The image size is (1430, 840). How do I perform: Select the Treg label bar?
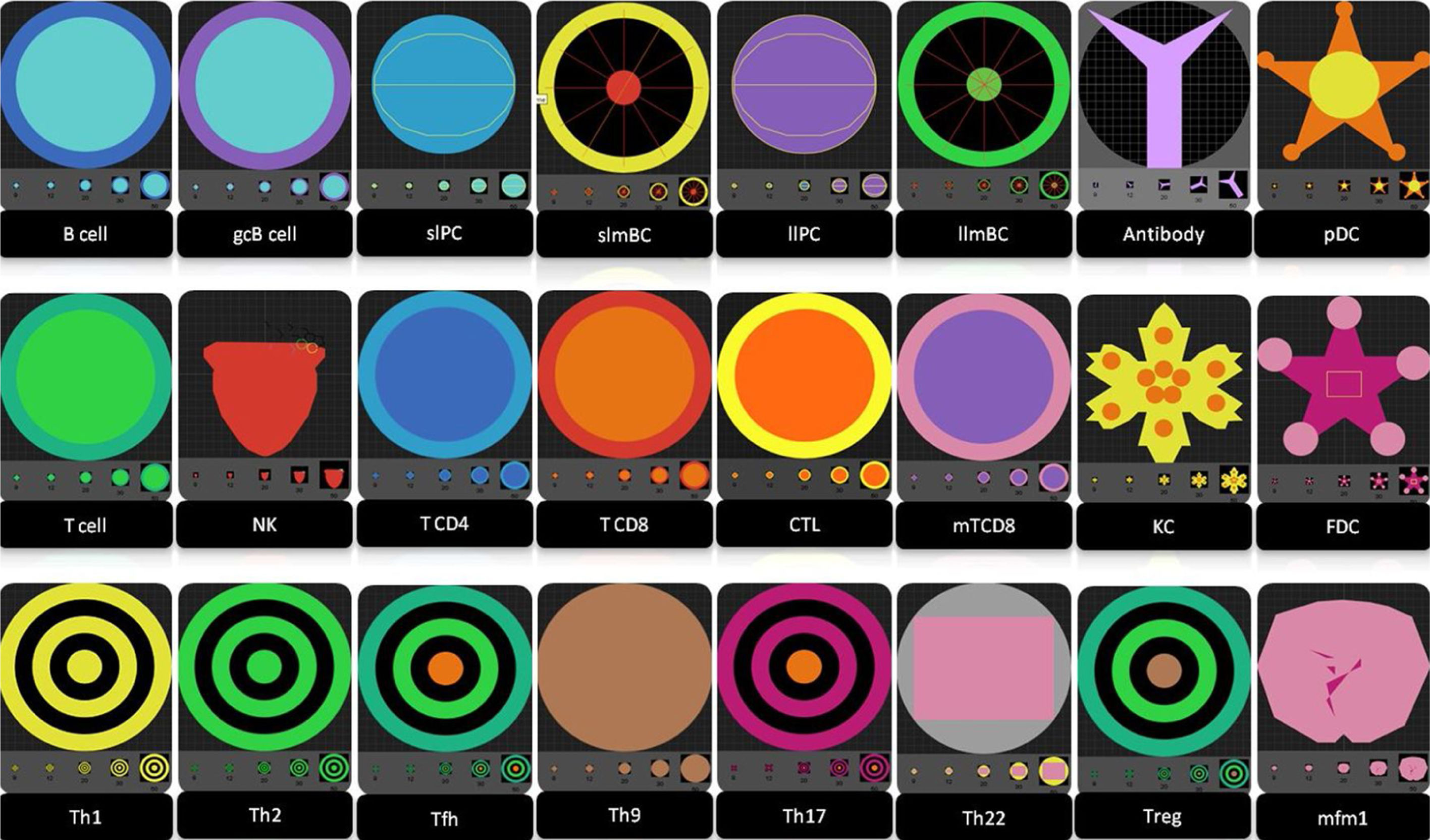1162,816
